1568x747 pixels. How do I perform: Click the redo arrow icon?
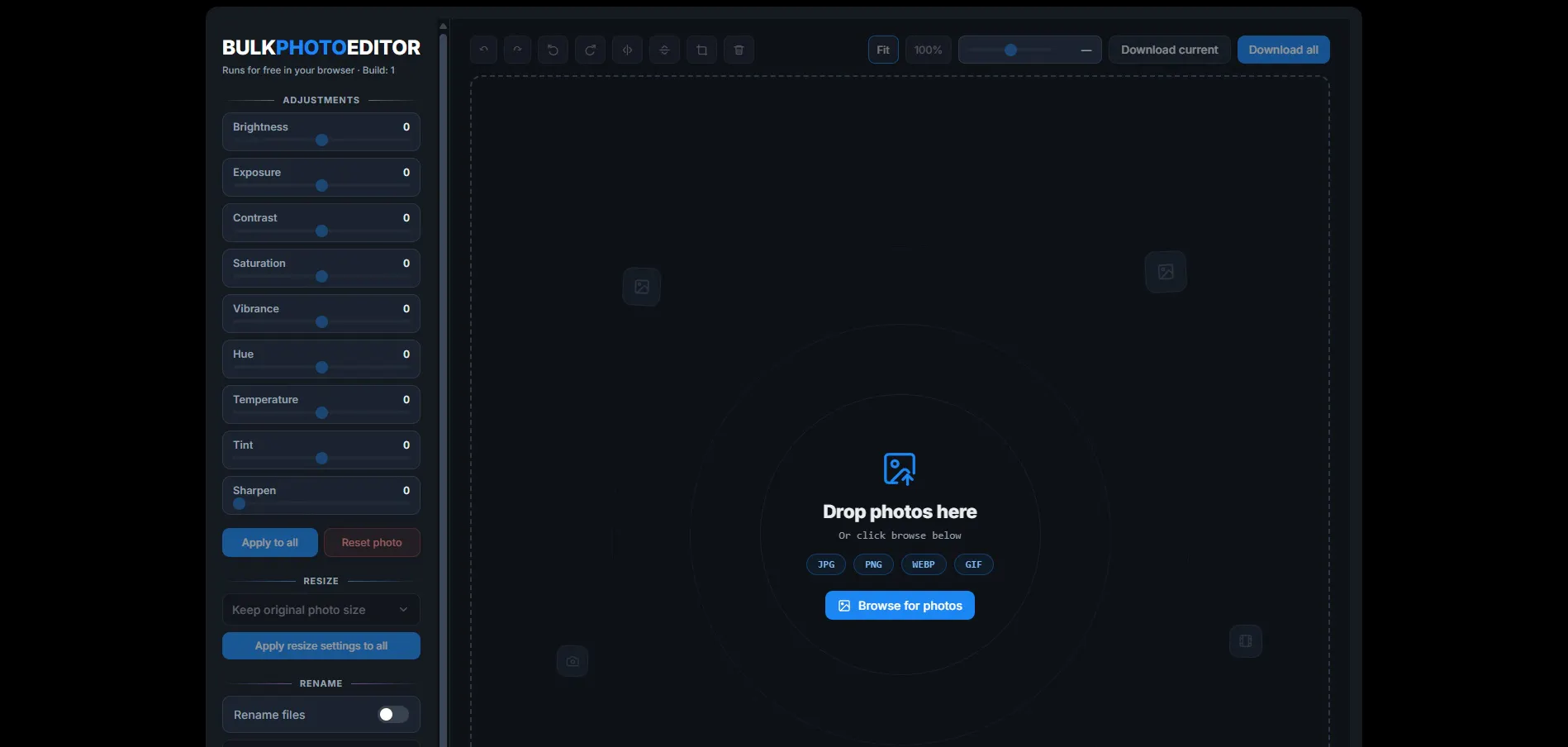point(517,50)
